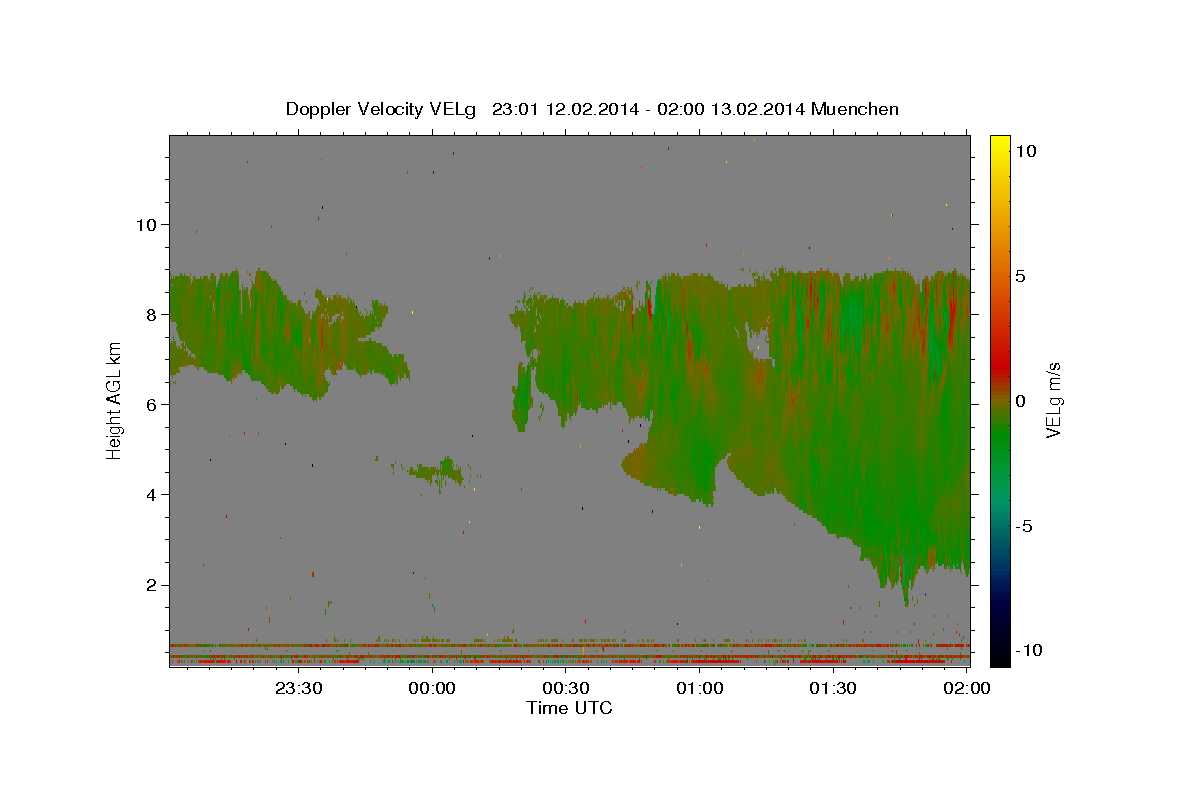Click the yellow top of the colorbar
The width and height of the screenshot is (1200, 800).
pyautogui.click(x=1000, y=143)
